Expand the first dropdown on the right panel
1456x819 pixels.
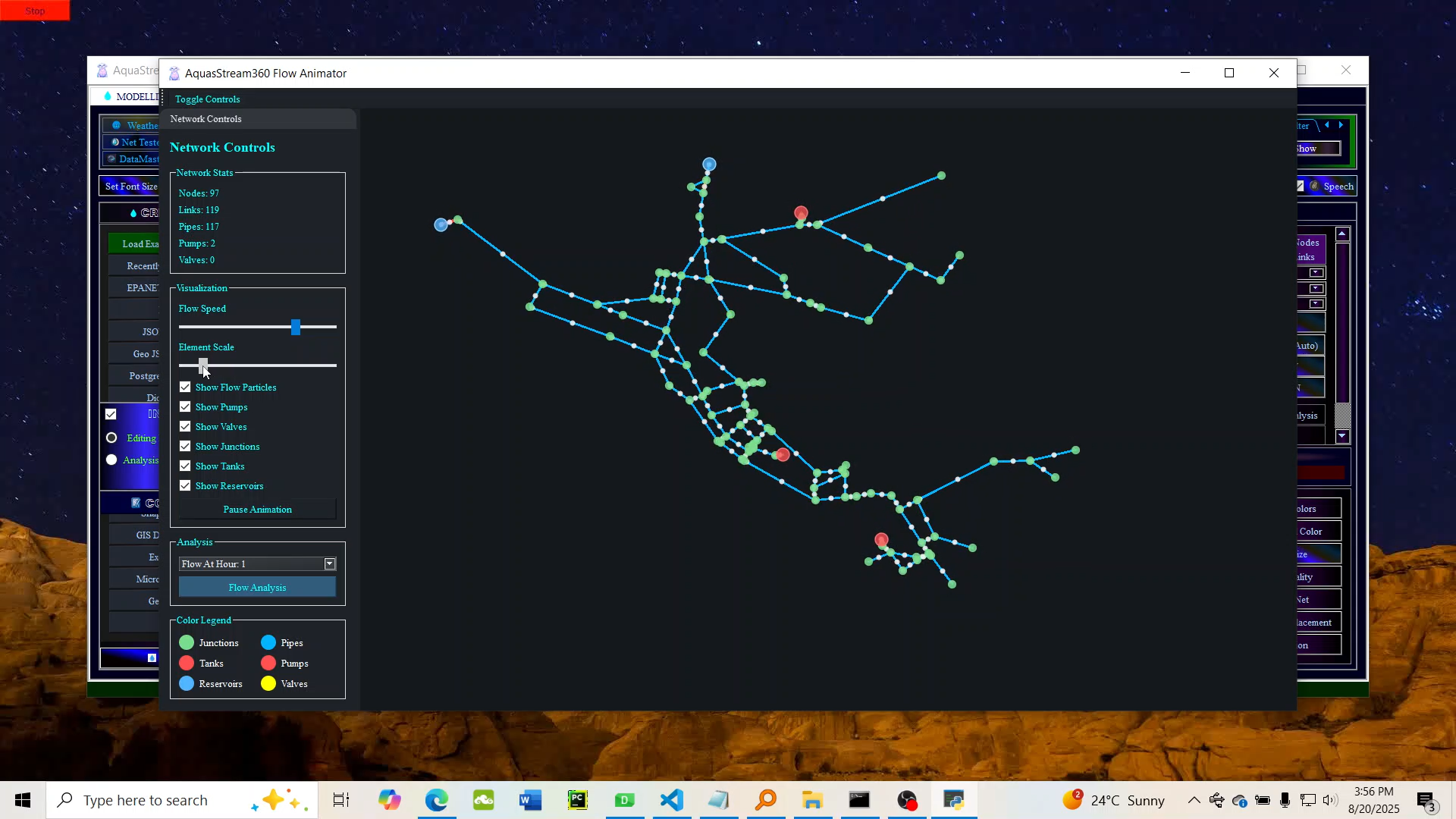tap(1315, 272)
